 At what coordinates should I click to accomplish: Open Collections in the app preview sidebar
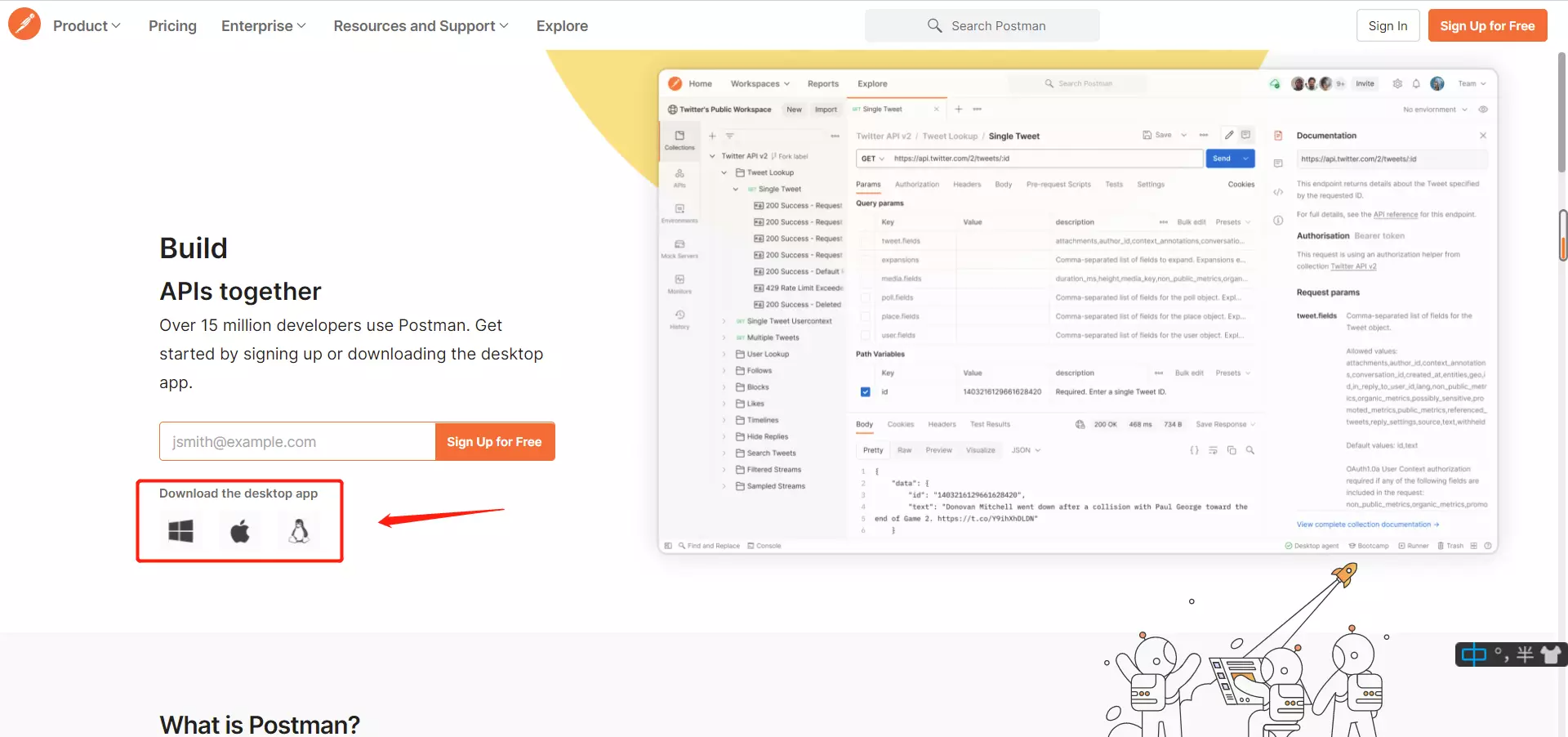point(679,140)
